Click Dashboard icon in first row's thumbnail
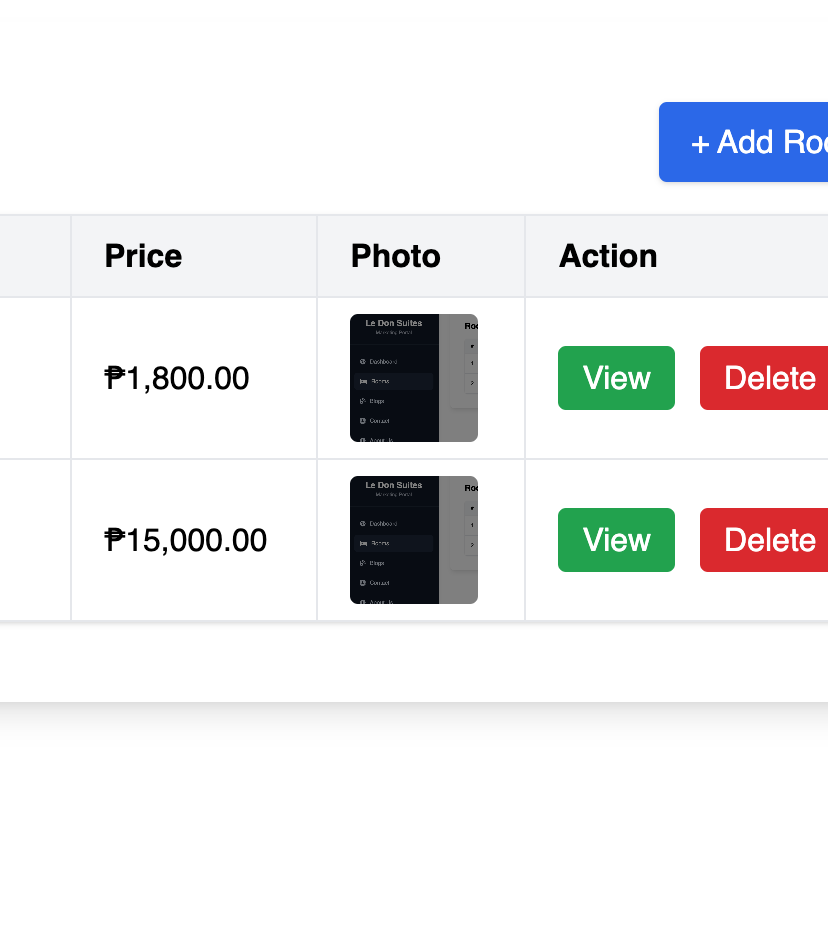Image resolution: width=828 pixels, height=950 pixels. point(362,361)
